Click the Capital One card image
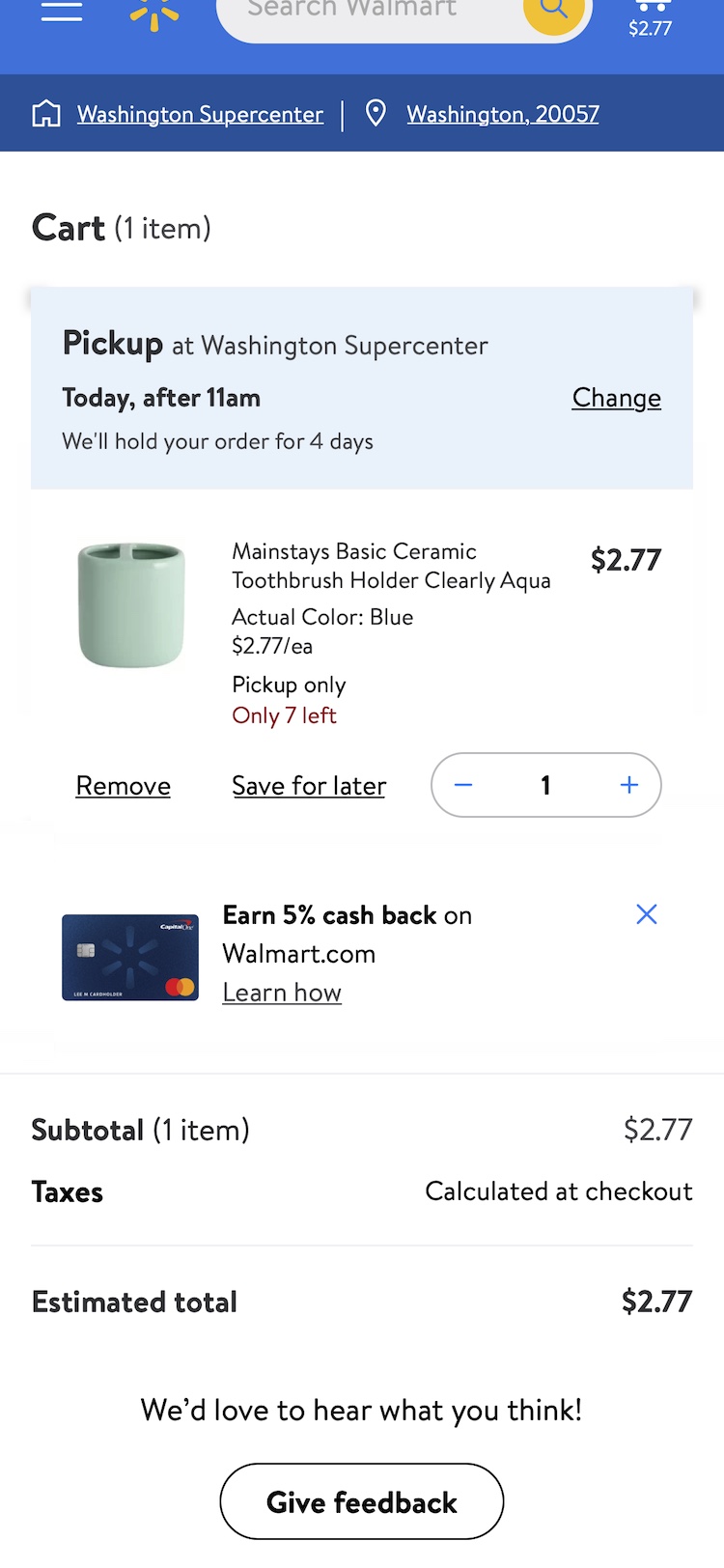Viewport: 724px width, 1568px height. pos(130,957)
